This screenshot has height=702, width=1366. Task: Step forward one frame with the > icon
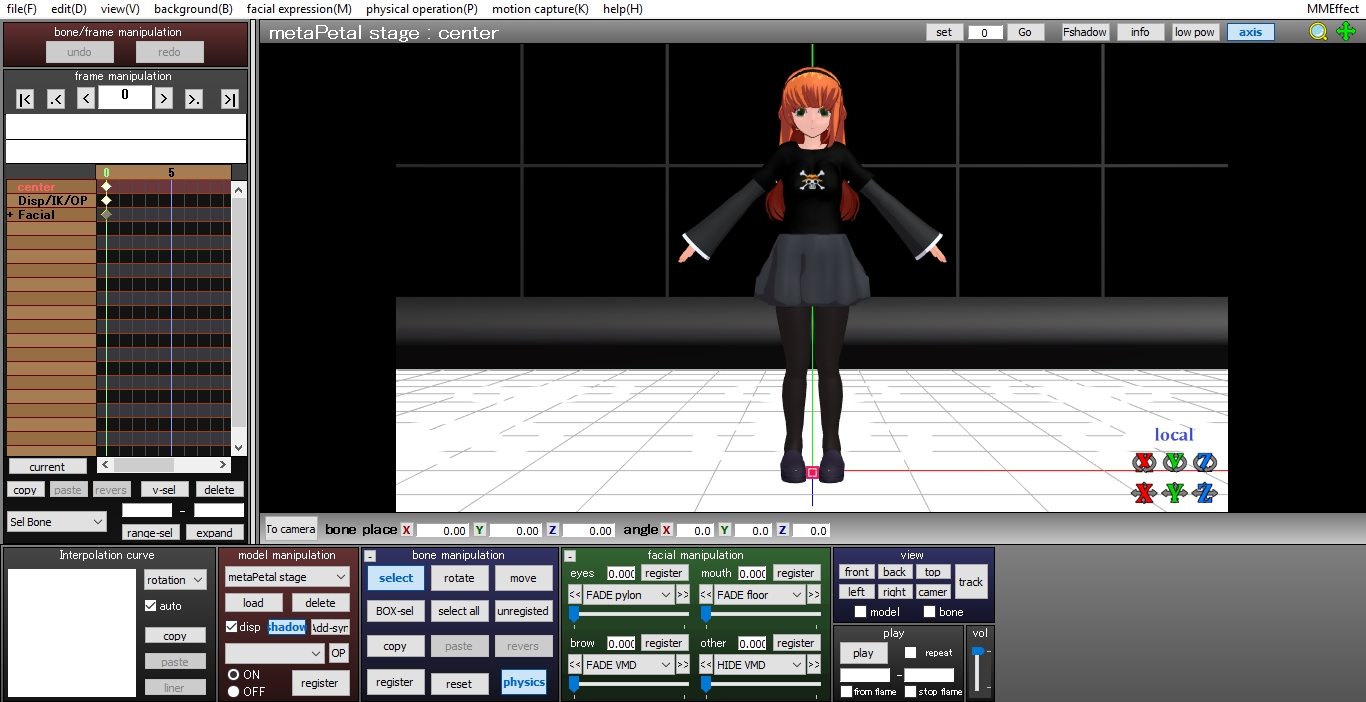(163, 97)
